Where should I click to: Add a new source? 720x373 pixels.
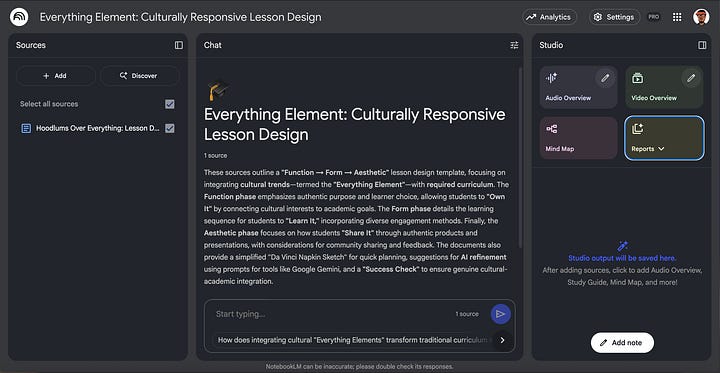pos(56,76)
